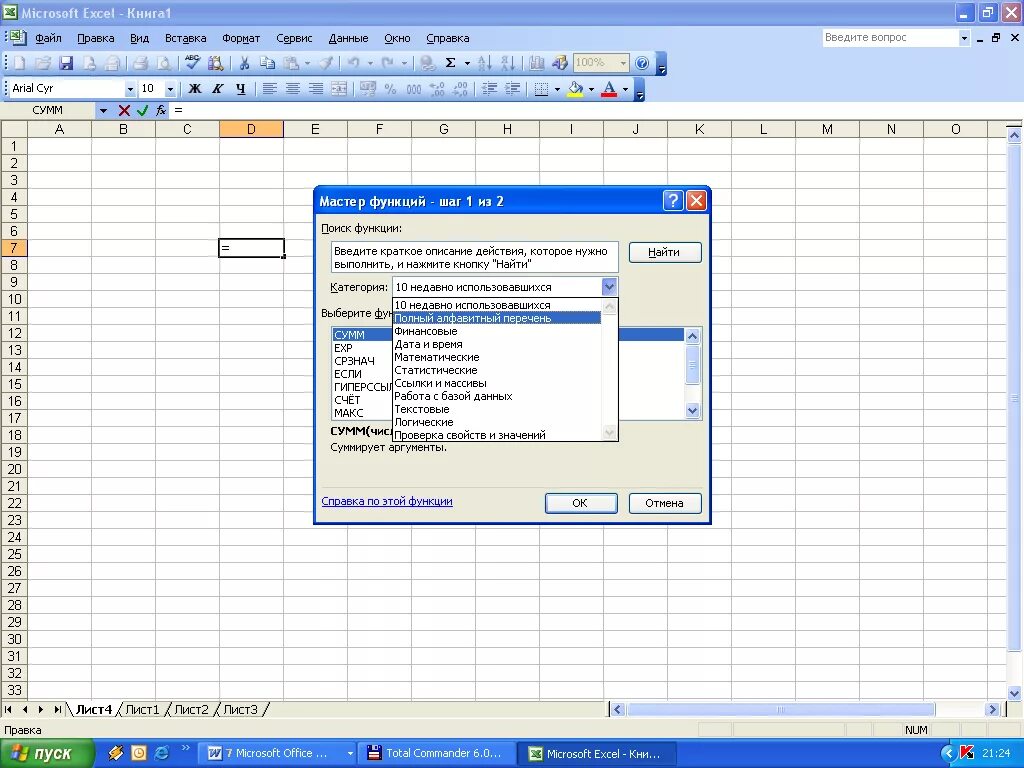The height and width of the screenshot is (768, 1024).
Task: Open the Данные menu
Action: [348, 38]
